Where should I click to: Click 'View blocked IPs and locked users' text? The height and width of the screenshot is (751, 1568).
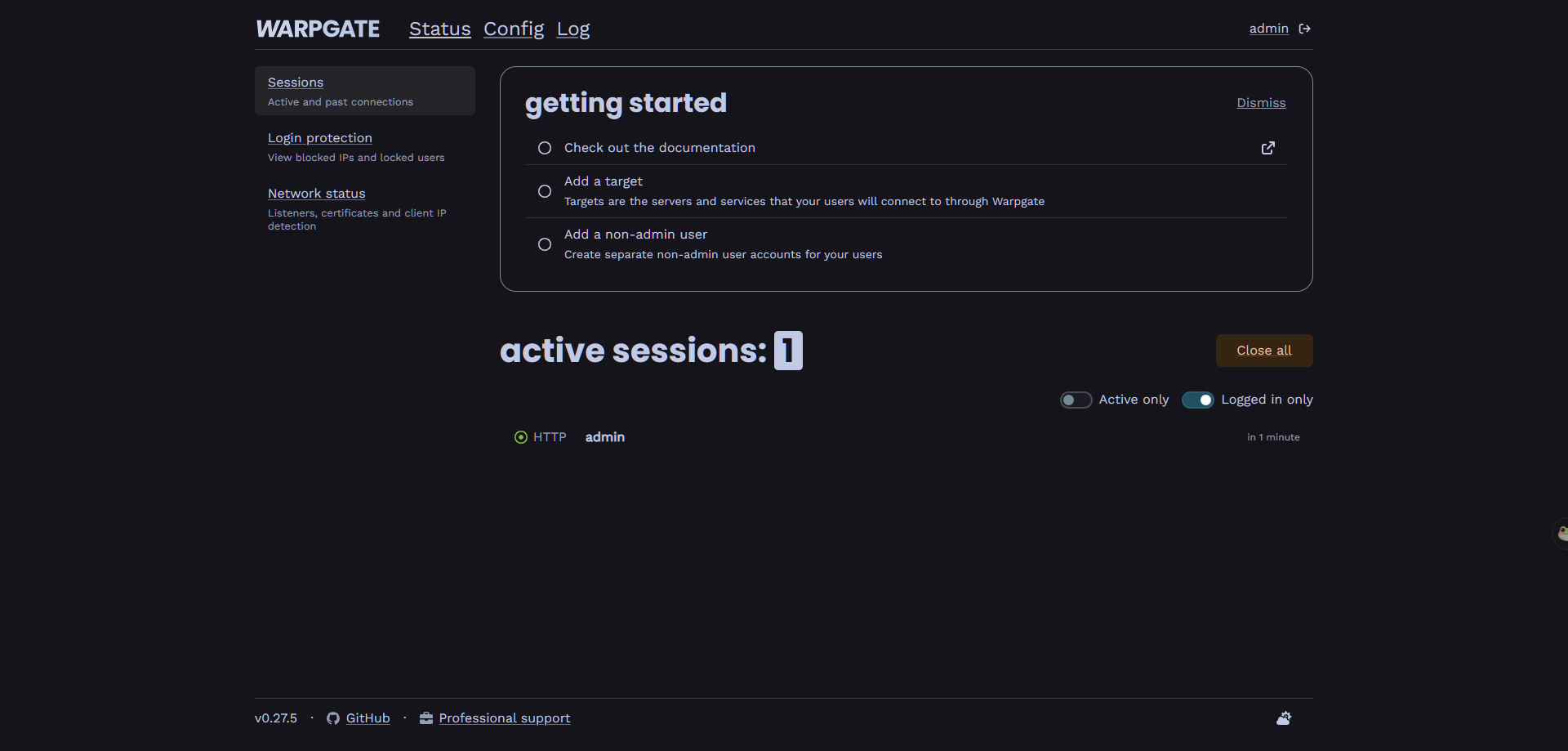click(x=356, y=158)
